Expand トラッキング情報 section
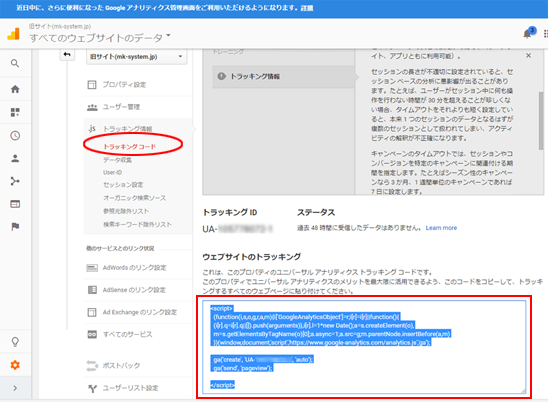Viewport: 548px width, 402px height. click(x=127, y=129)
